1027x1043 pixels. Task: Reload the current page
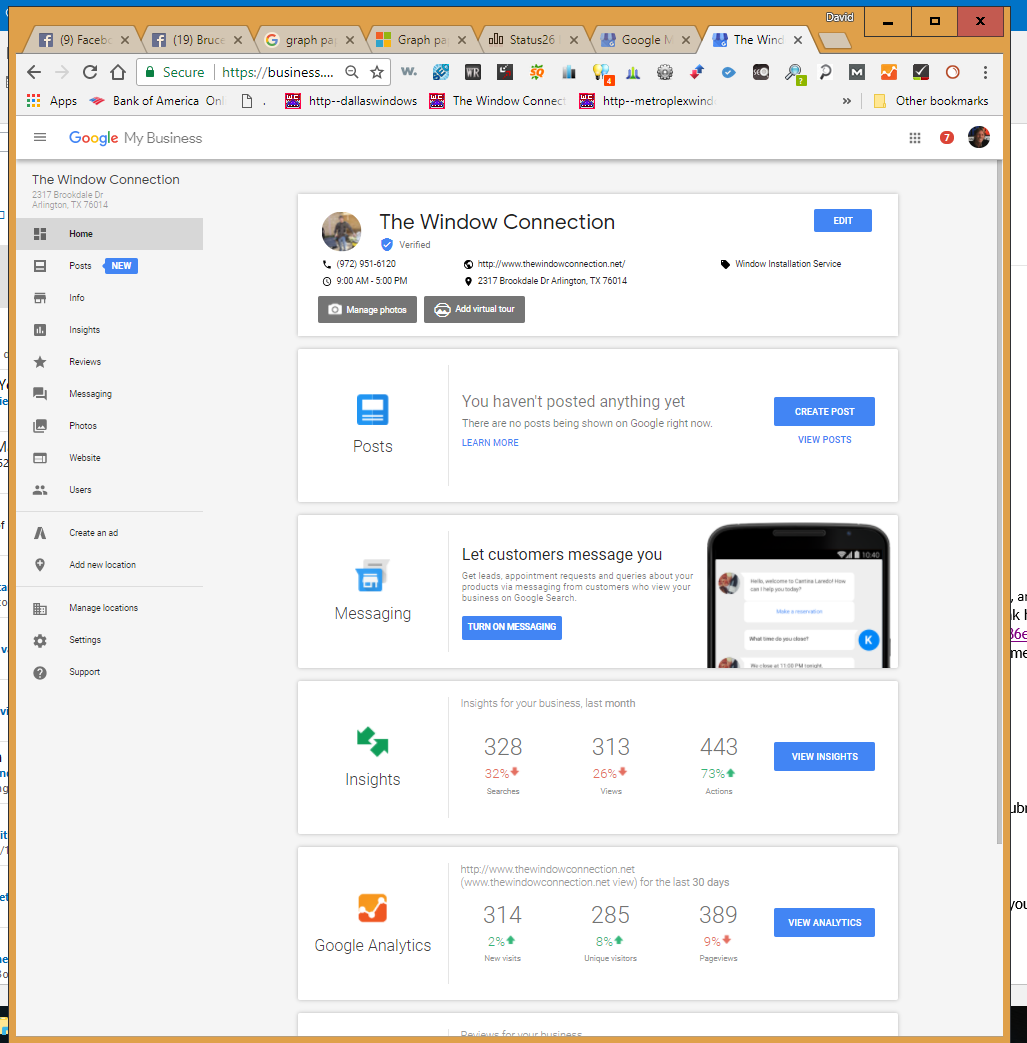(x=90, y=72)
